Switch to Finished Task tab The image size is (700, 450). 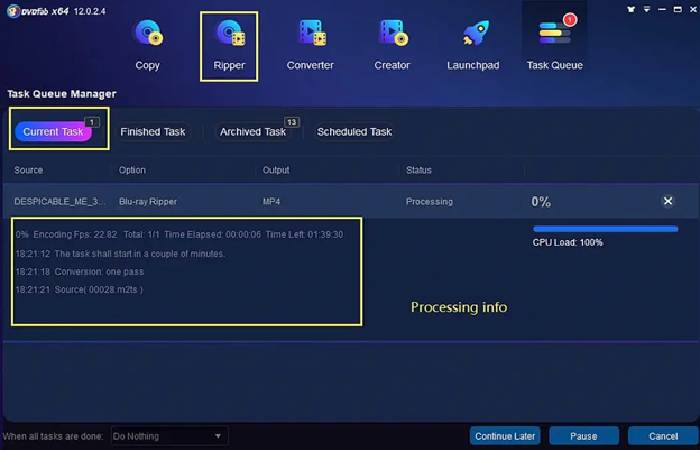point(153,132)
